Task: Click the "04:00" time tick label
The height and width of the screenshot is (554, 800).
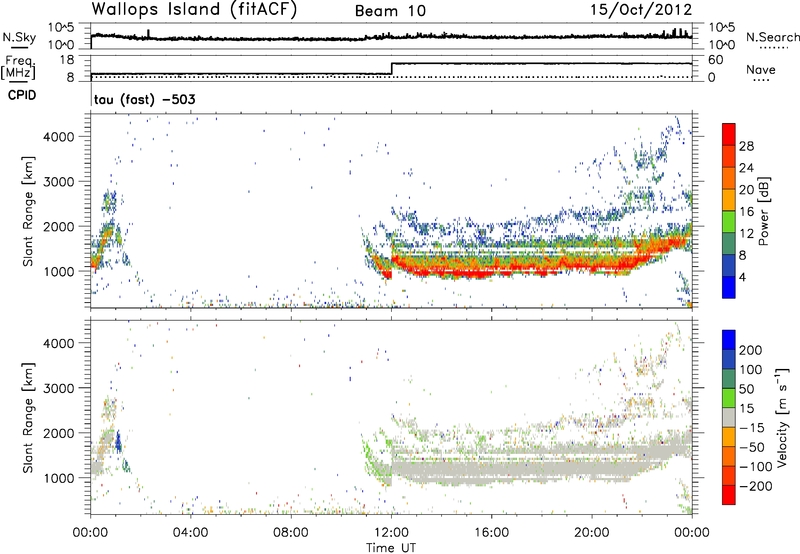Action: click(x=190, y=533)
